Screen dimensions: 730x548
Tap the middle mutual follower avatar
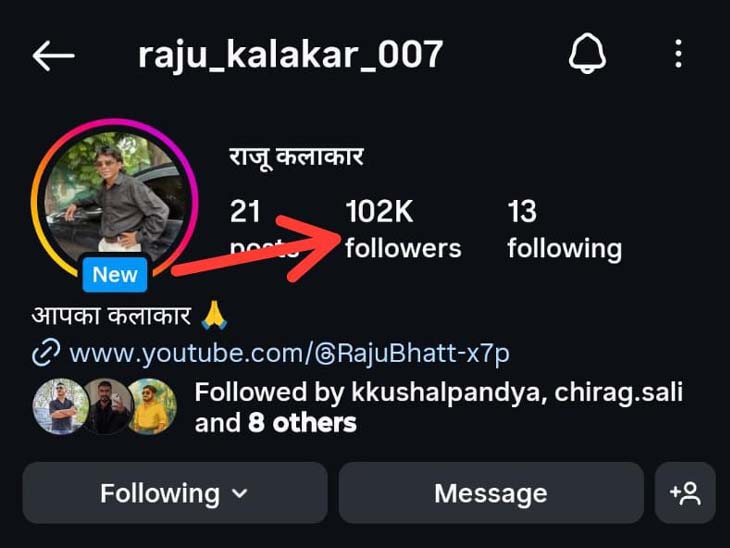[108, 406]
